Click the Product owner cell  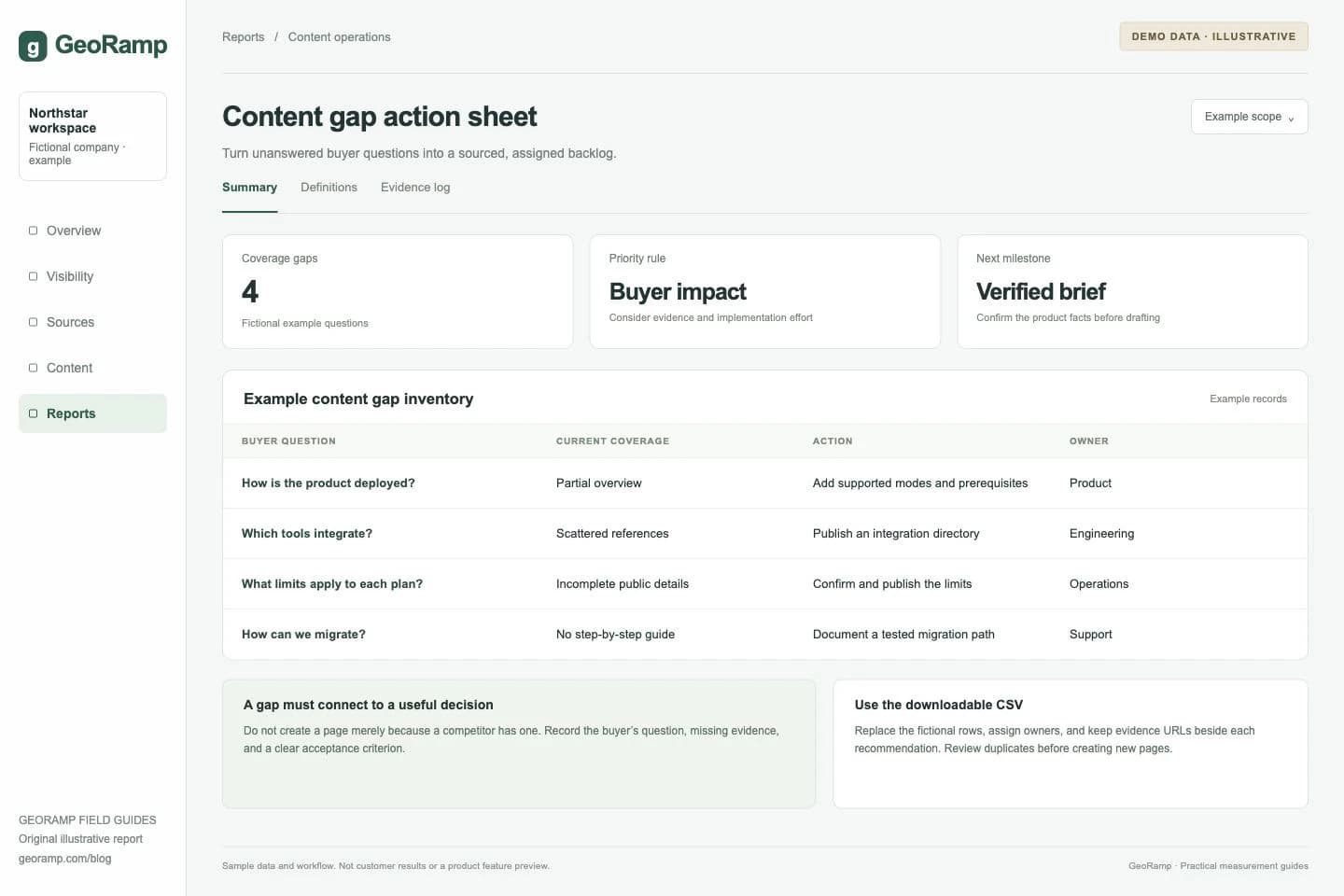point(1090,483)
